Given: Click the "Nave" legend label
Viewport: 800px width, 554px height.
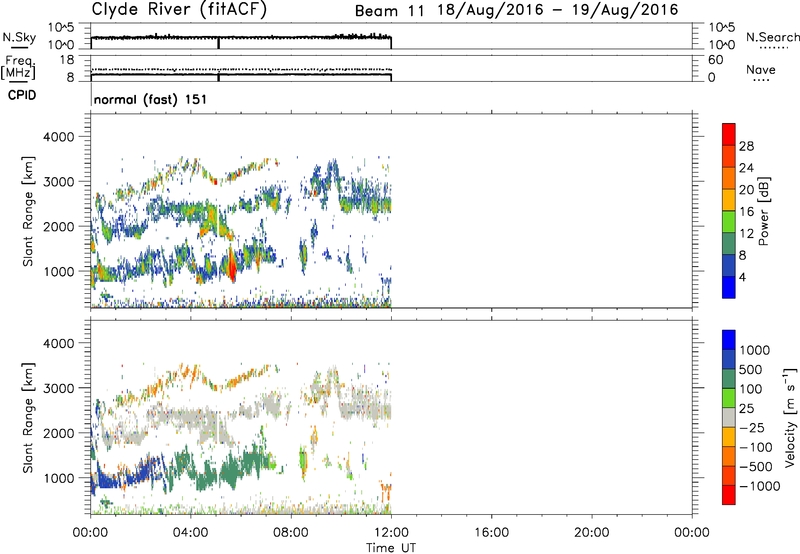Looking at the screenshot, I should [760, 70].
